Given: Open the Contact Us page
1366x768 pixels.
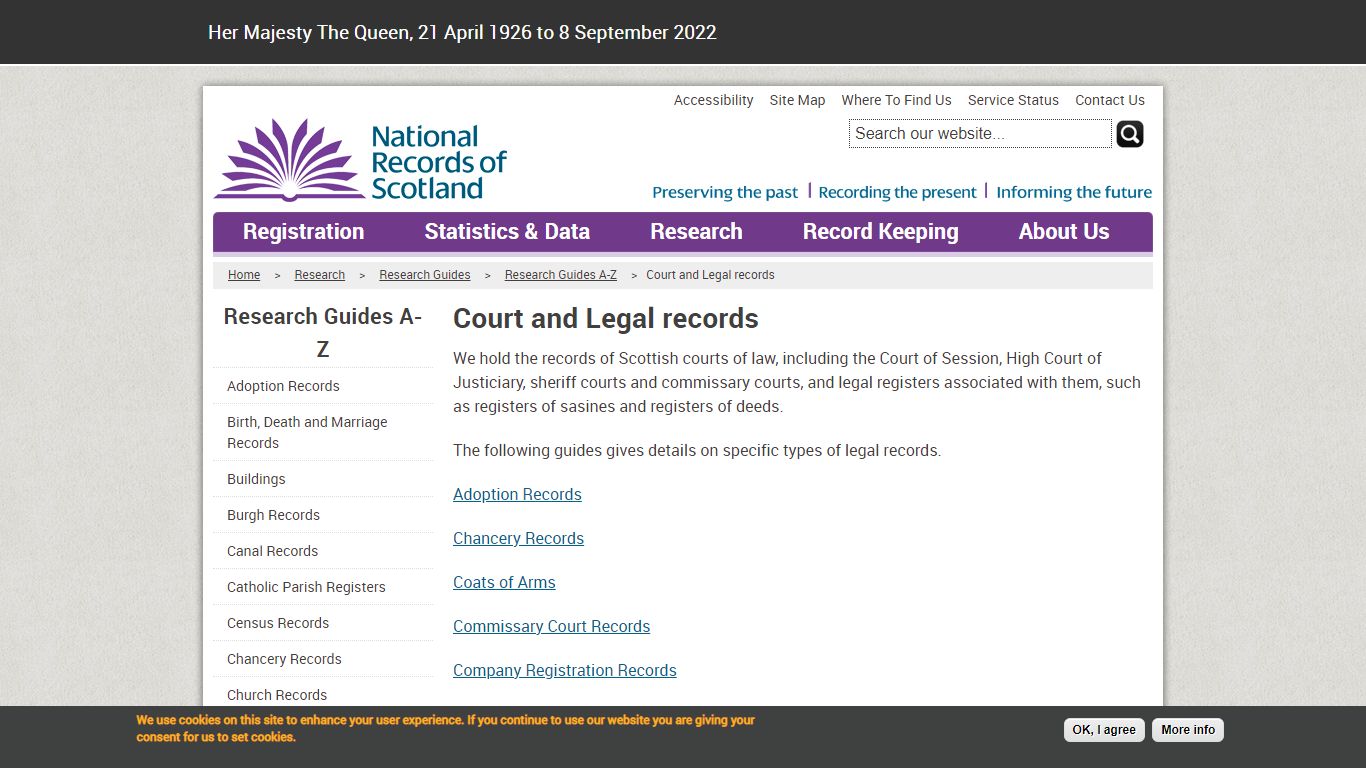Looking at the screenshot, I should coord(1110,100).
